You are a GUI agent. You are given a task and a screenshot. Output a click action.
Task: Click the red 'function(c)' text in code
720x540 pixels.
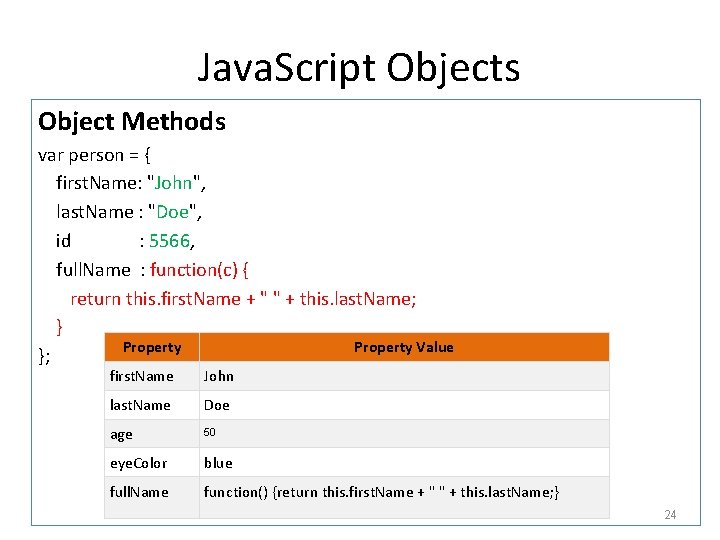[196, 269]
